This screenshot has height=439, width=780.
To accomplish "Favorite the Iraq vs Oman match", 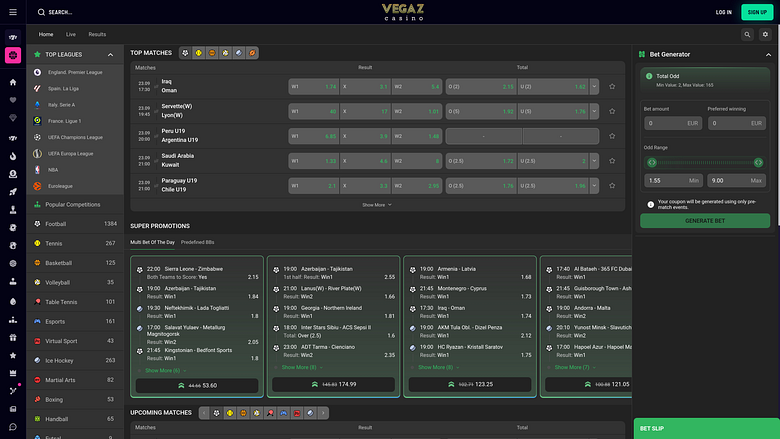I will click(x=612, y=87).
